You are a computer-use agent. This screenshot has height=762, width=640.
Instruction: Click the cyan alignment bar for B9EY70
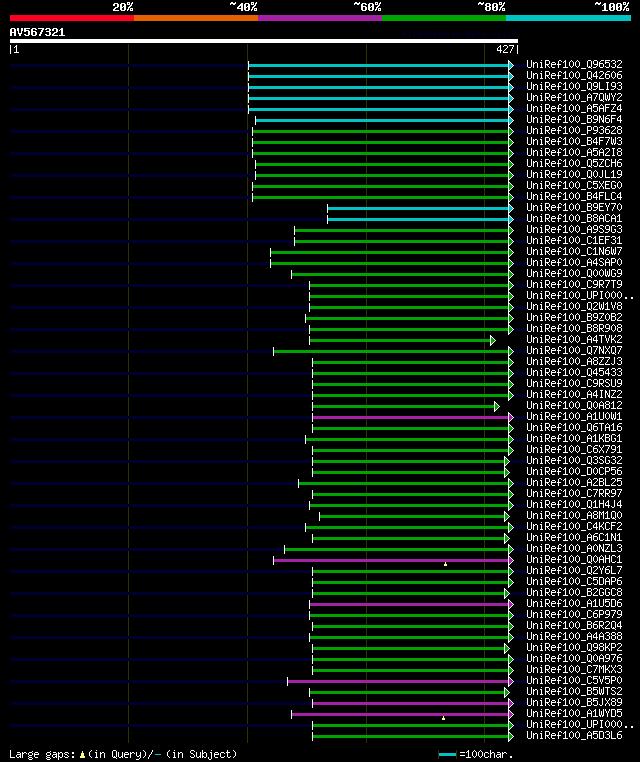click(x=418, y=208)
